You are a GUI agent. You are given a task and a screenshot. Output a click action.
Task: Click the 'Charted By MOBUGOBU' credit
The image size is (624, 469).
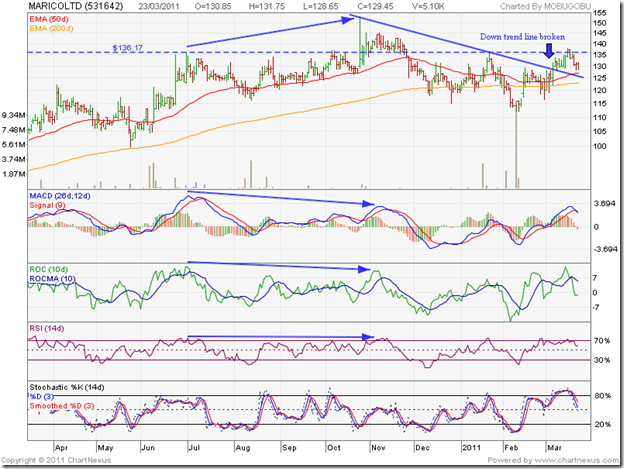coord(545,6)
